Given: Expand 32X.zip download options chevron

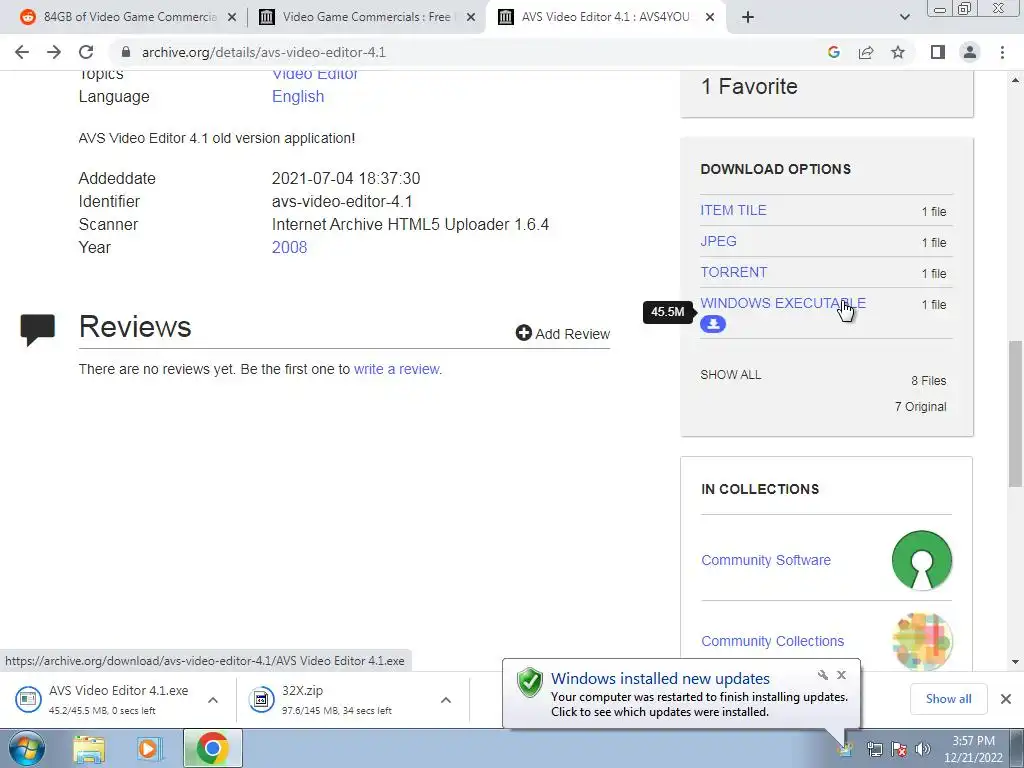Looking at the screenshot, I should (x=446, y=700).
